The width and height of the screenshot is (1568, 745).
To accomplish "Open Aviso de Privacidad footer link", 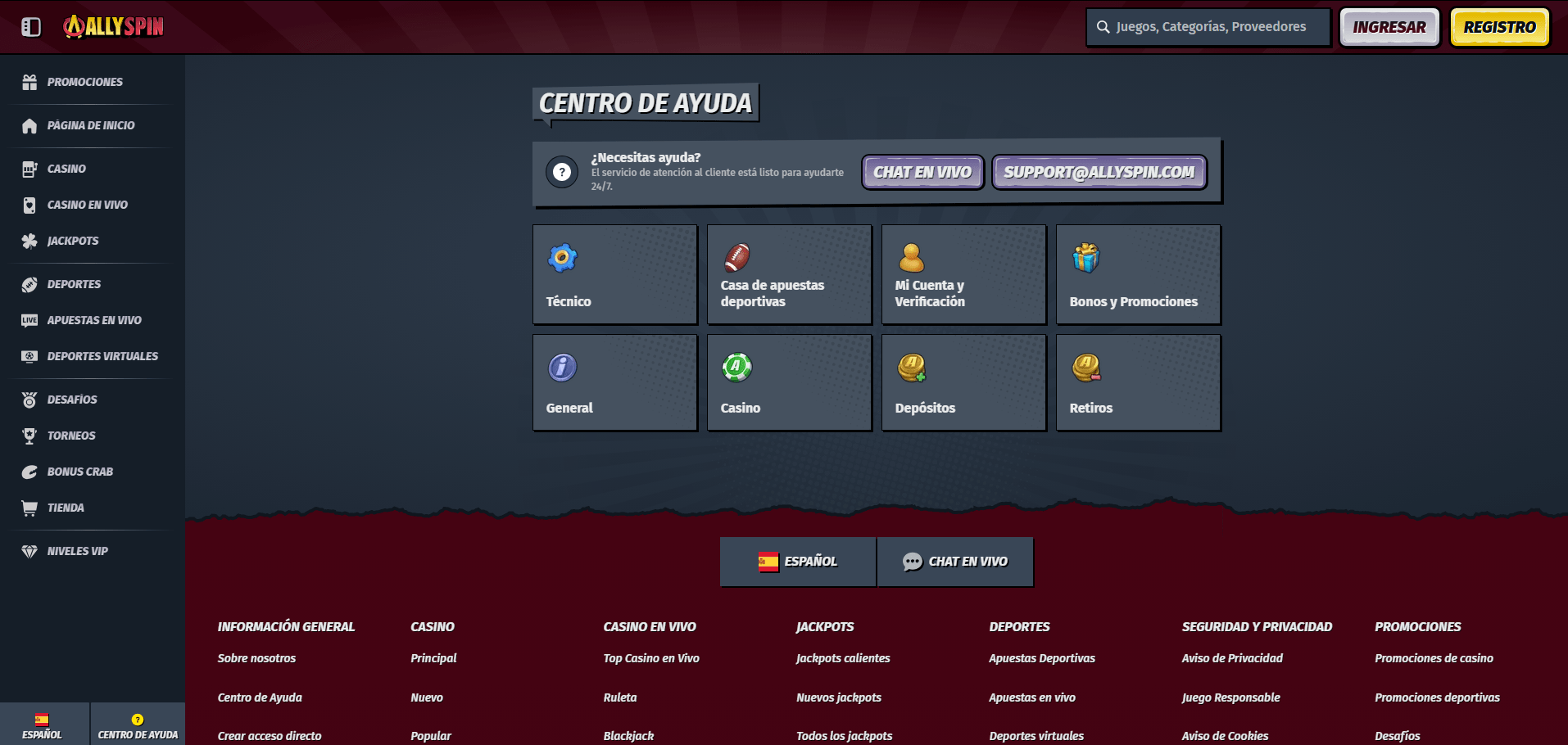I will coord(1232,658).
